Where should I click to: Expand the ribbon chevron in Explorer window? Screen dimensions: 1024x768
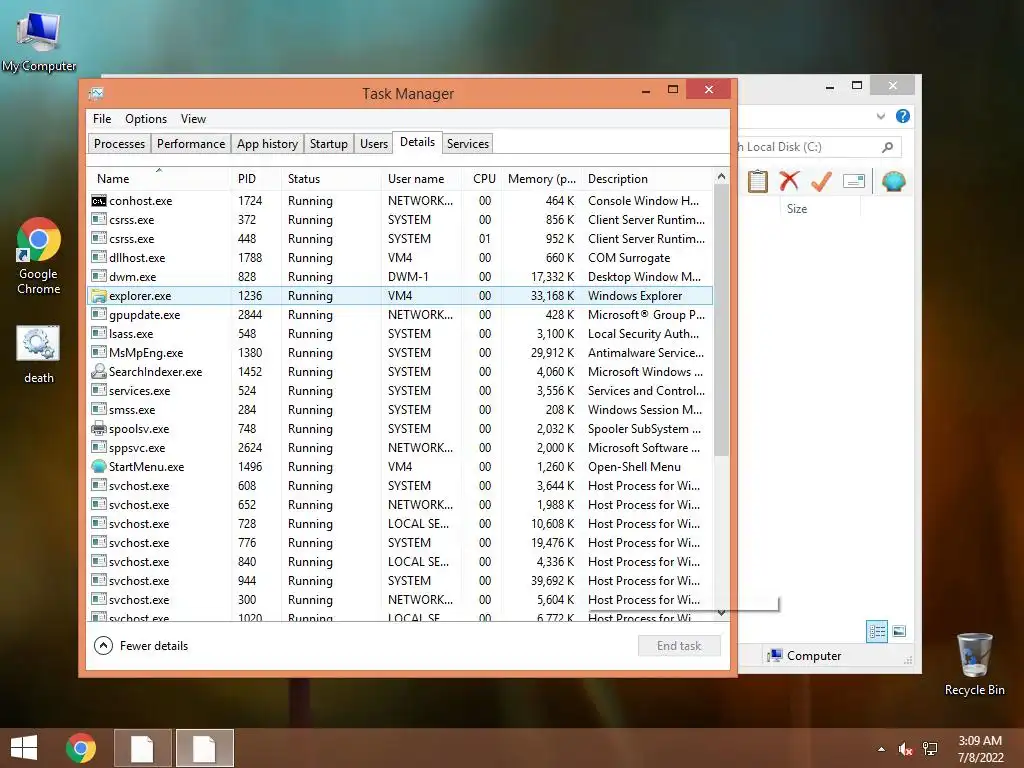pyautogui.click(x=881, y=116)
